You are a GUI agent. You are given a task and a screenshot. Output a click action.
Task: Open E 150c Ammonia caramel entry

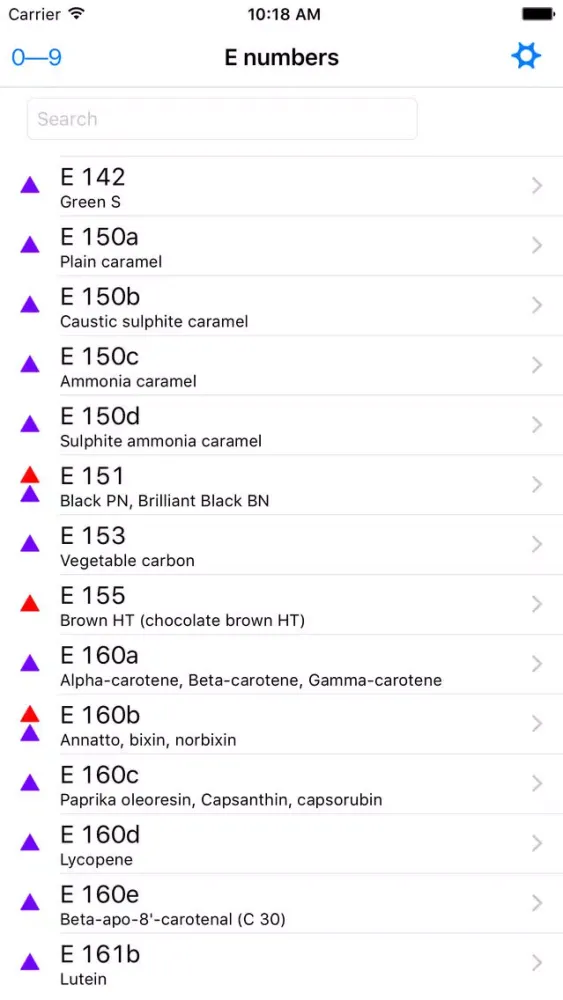point(281,365)
